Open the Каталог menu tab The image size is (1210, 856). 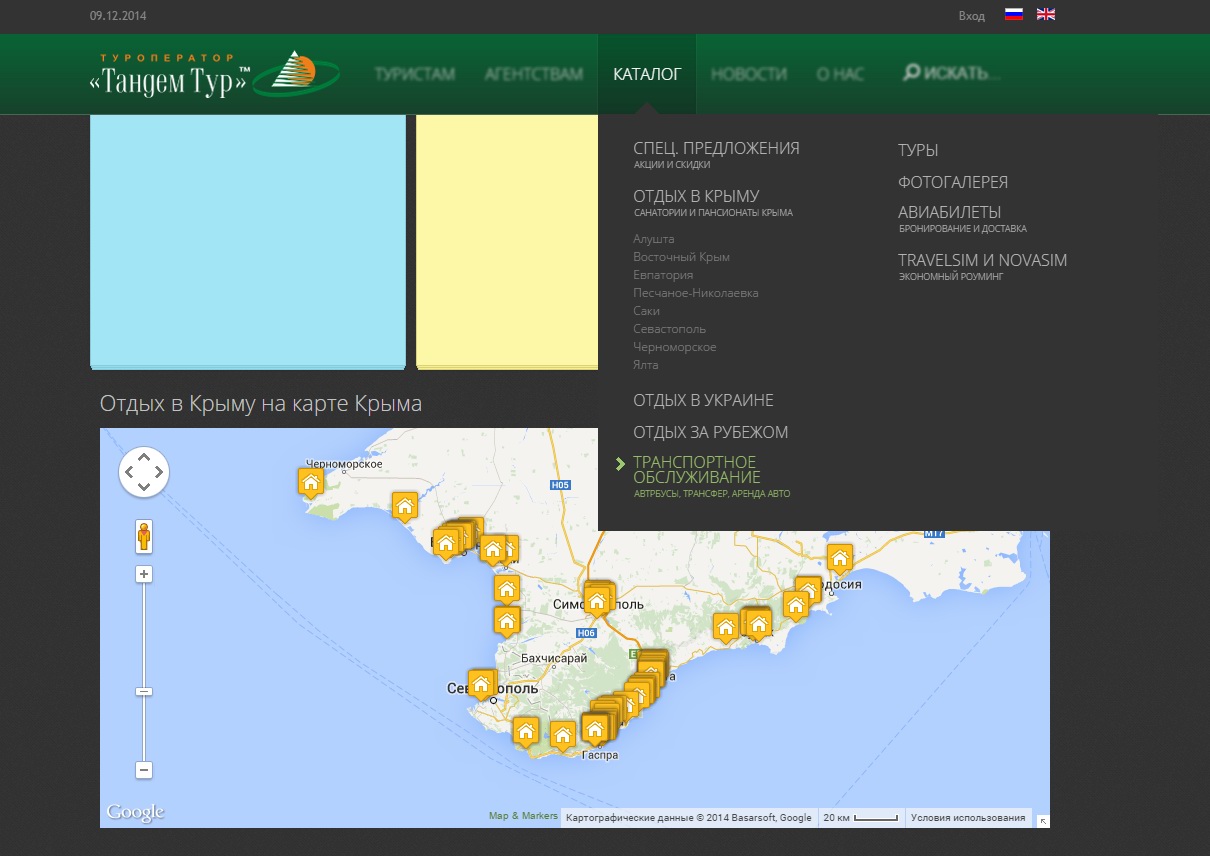(x=647, y=74)
